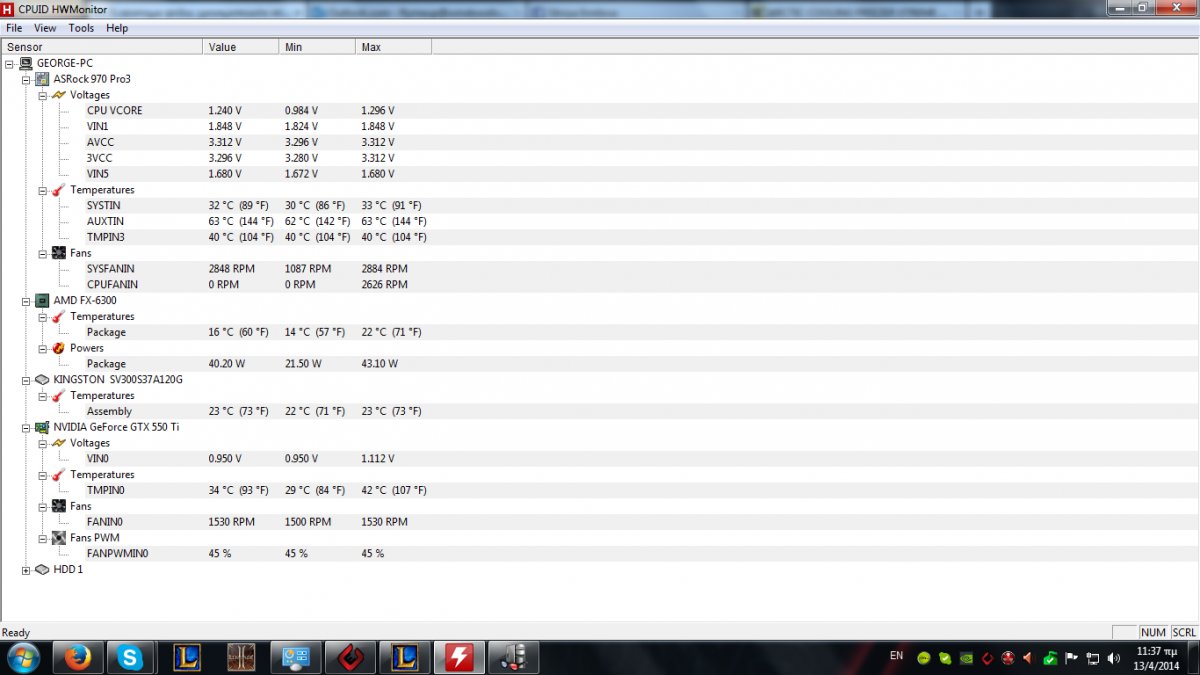
Task: Expand the HDD 1 node
Action: 26,570
